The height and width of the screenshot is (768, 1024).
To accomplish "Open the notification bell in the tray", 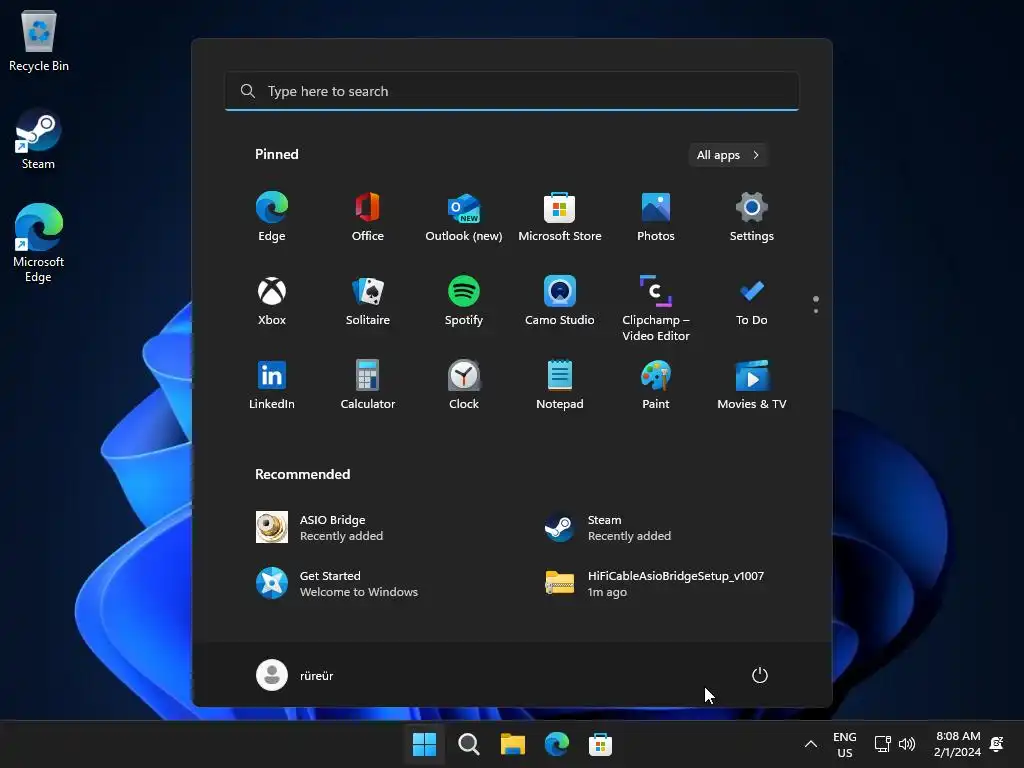I will point(997,744).
